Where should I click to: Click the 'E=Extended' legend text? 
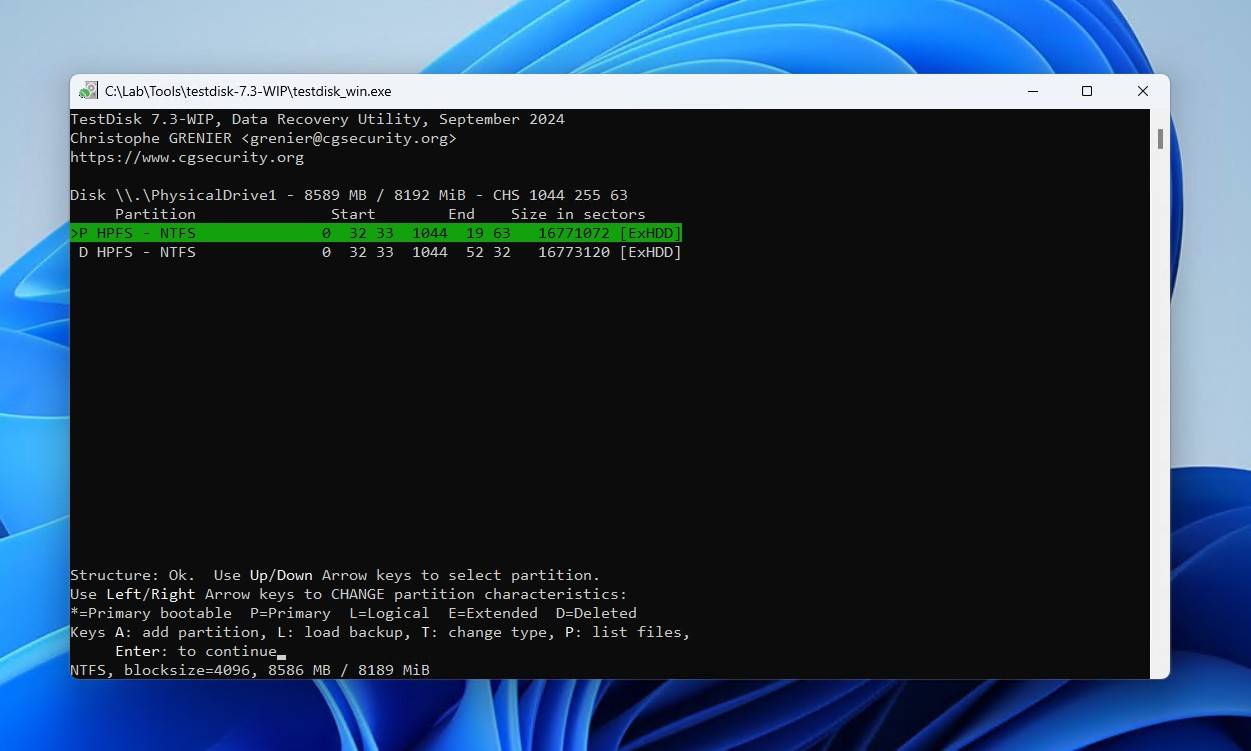tap(493, 613)
